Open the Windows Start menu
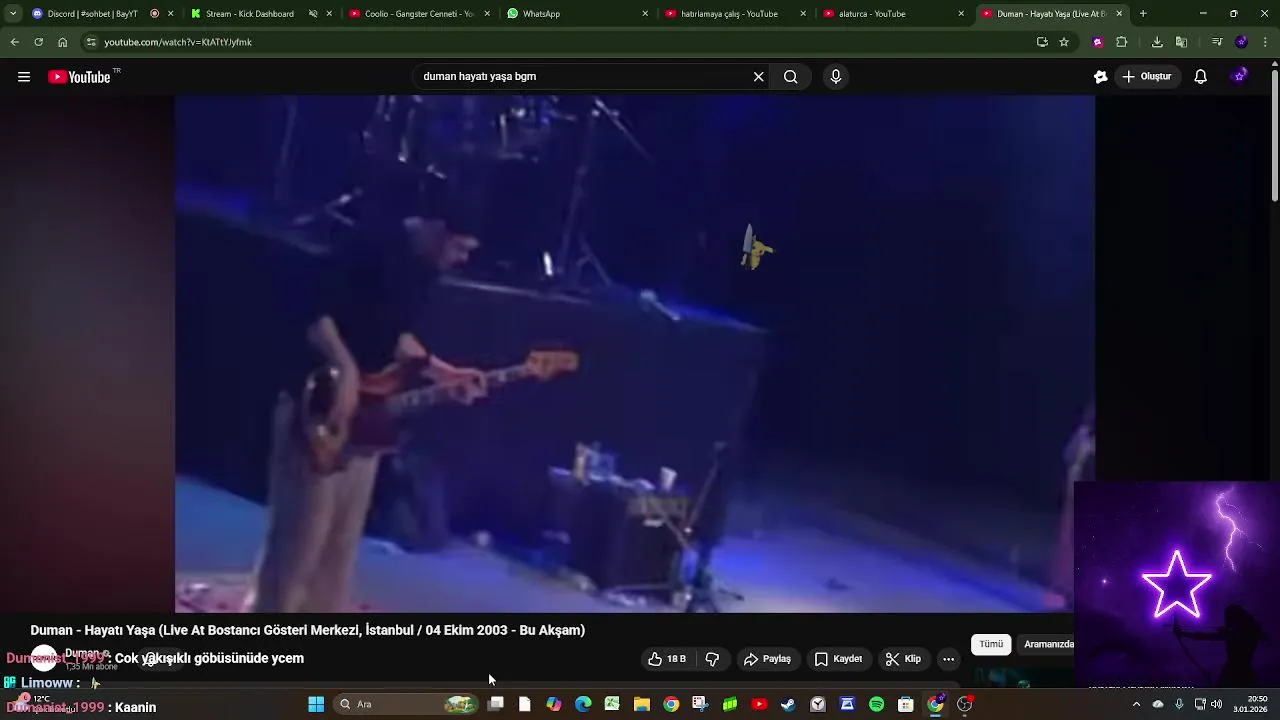The height and width of the screenshot is (720, 1280). click(x=316, y=704)
